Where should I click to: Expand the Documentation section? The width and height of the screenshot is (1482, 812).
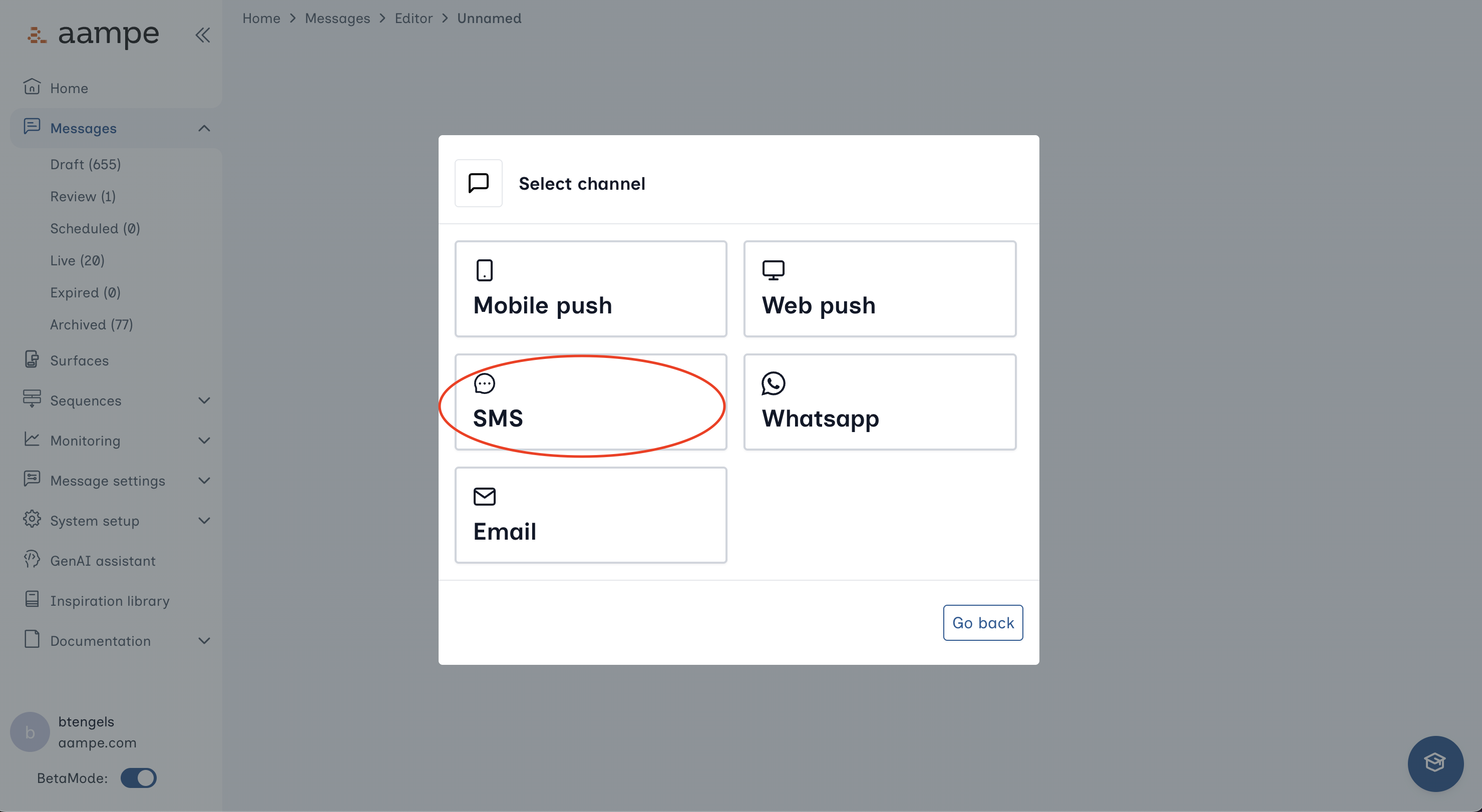coord(204,641)
